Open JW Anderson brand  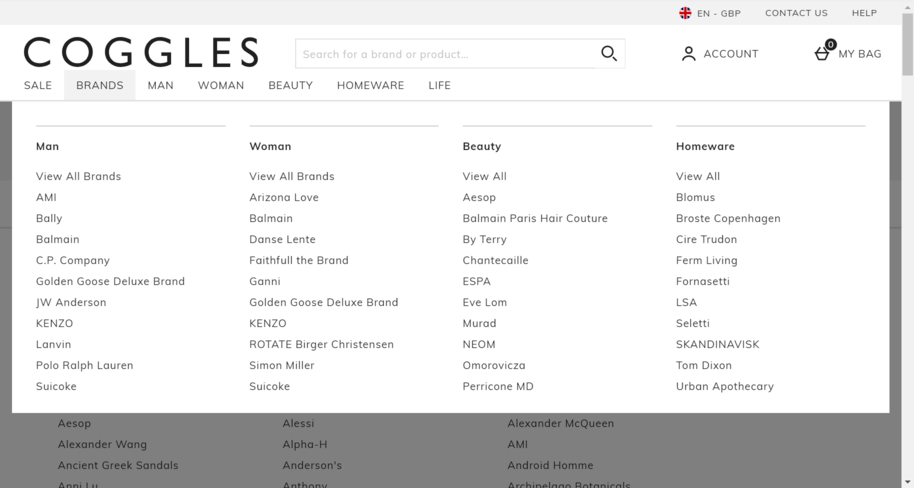click(71, 302)
